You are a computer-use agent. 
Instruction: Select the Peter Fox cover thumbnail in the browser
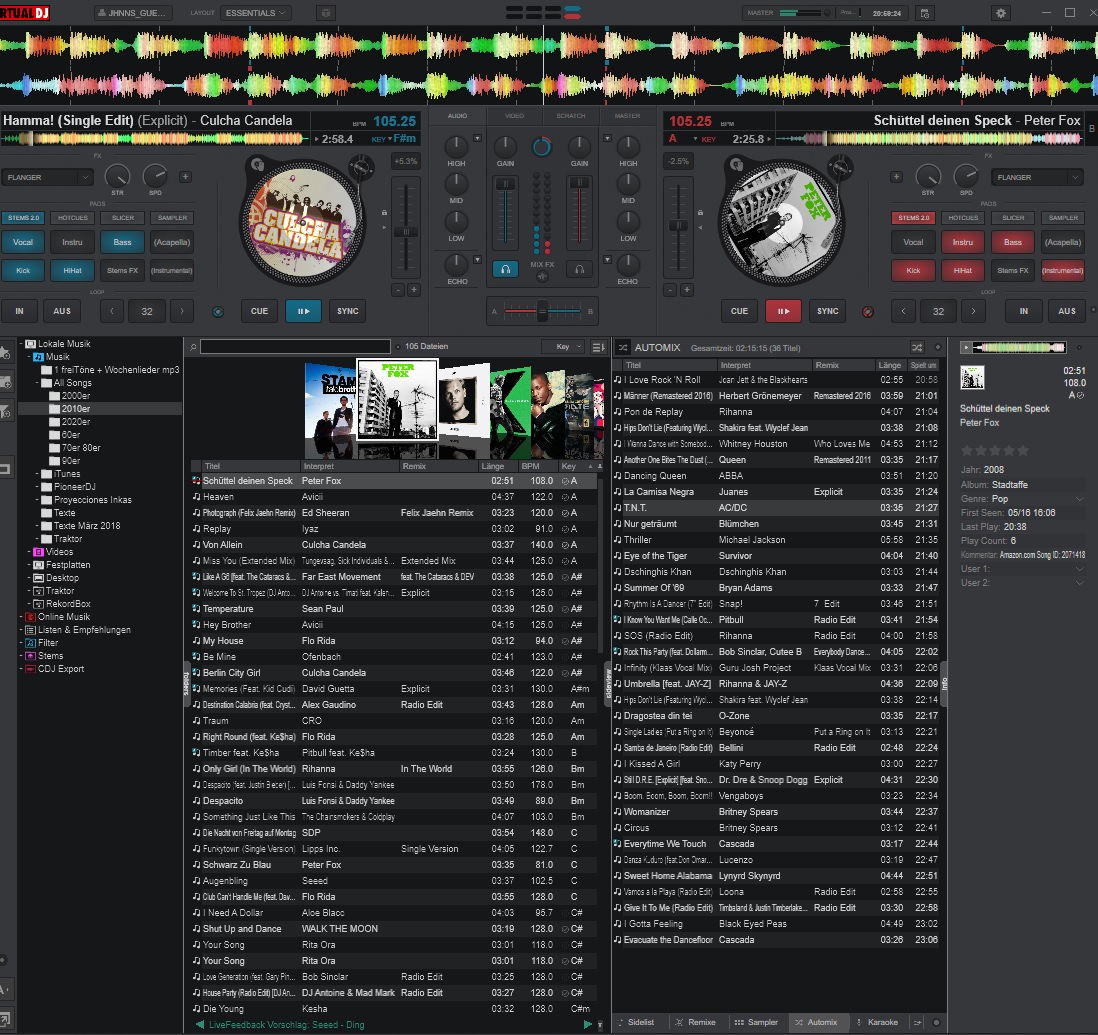tap(397, 399)
